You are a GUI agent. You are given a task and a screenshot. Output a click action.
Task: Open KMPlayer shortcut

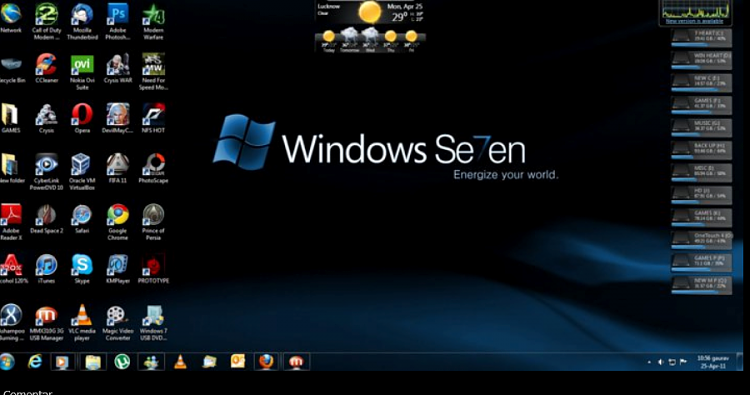pyautogui.click(x=118, y=269)
